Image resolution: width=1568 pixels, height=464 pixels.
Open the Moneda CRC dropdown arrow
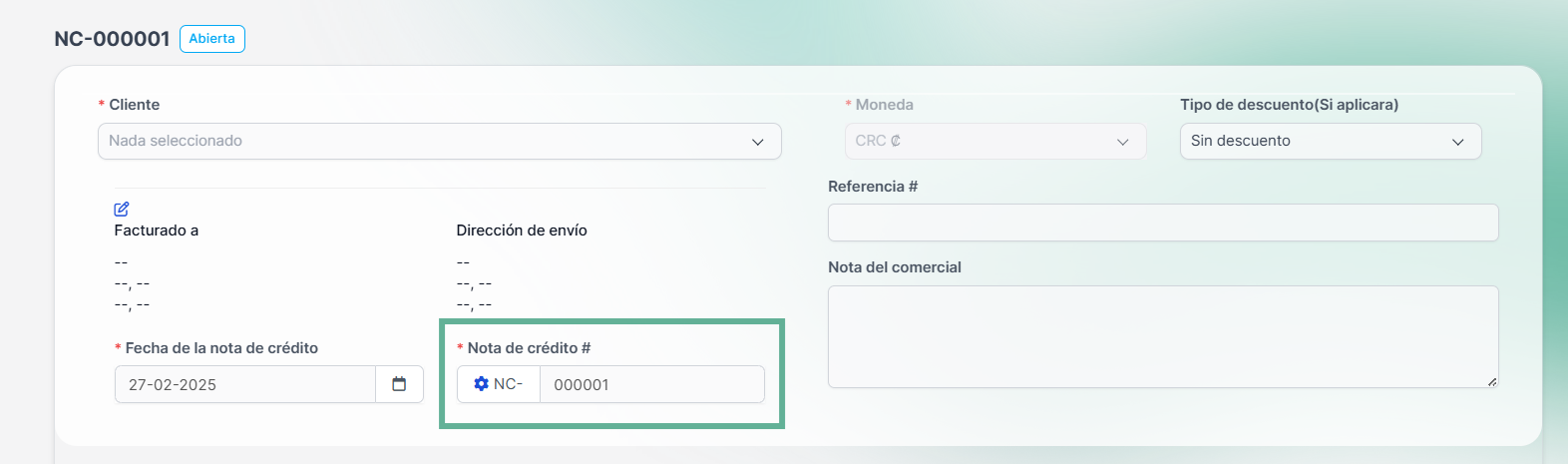click(x=1123, y=142)
